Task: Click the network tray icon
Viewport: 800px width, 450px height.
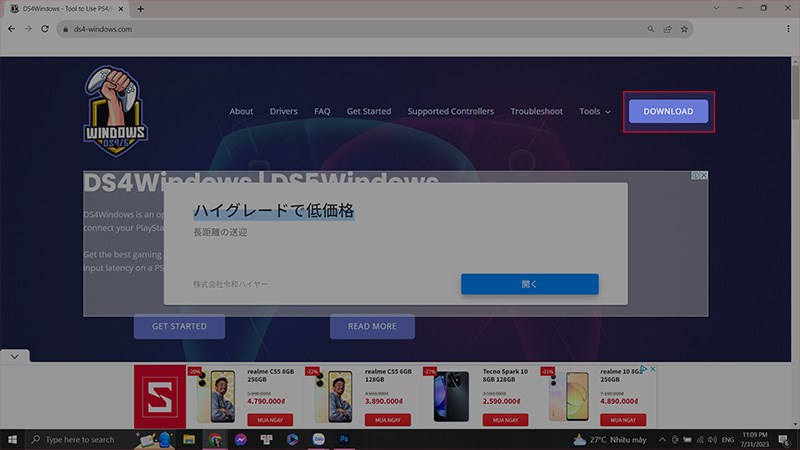Action: [x=700, y=439]
